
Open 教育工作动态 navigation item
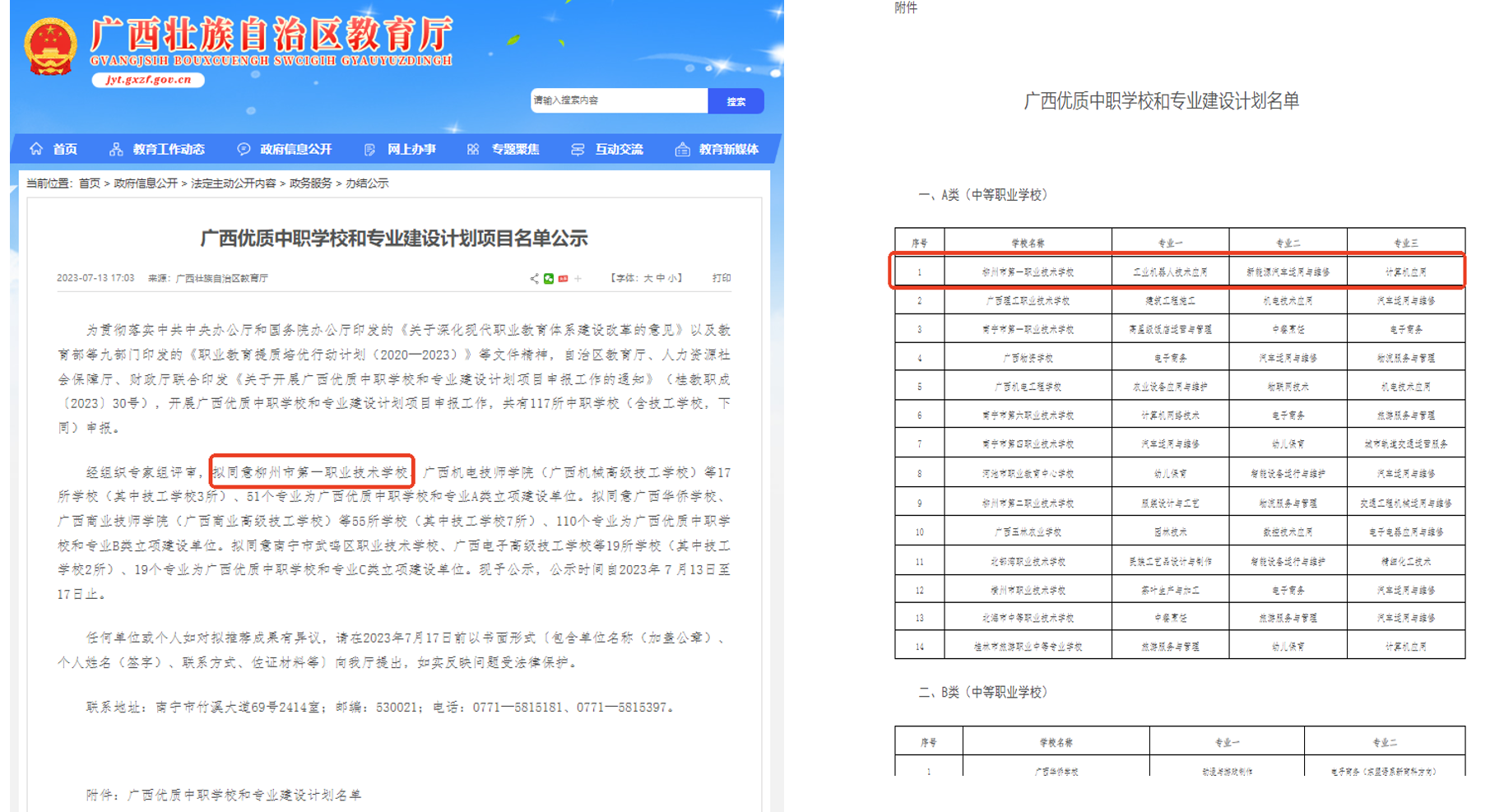pyautogui.click(x=169, y=149)
